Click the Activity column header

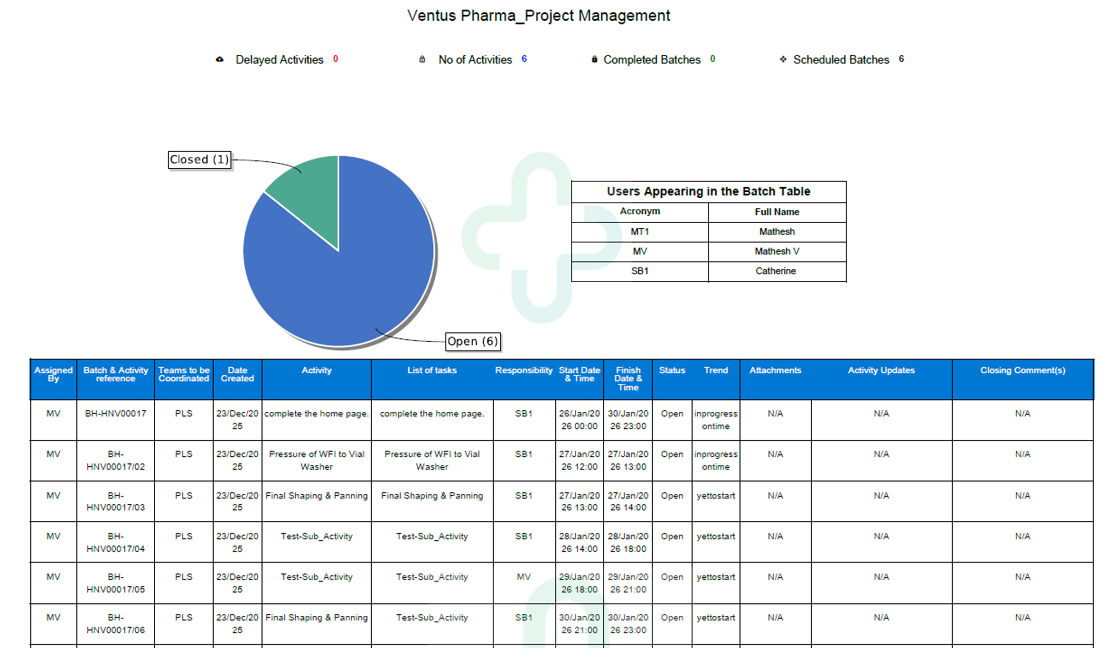pos(316,371)
